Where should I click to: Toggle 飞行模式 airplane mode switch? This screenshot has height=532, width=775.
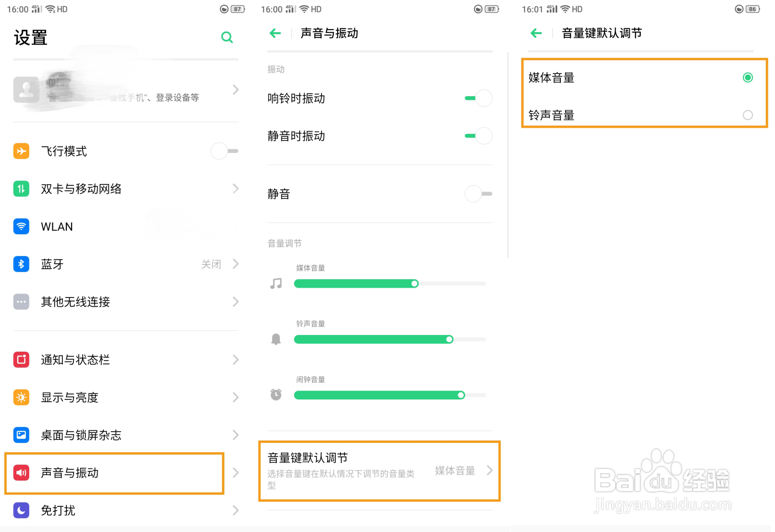click(224, 151)
